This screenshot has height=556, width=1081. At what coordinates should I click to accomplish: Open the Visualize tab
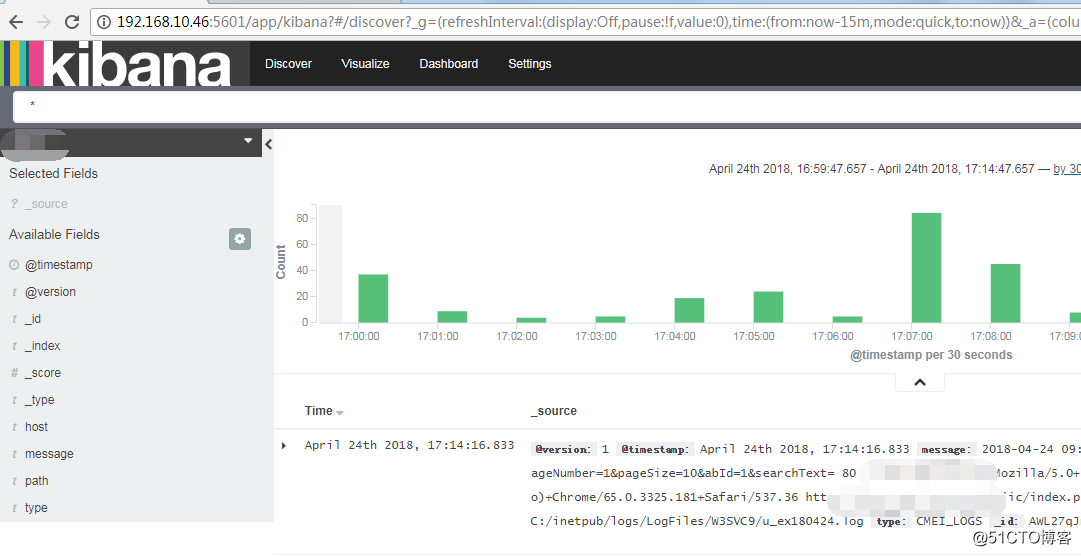(x=365, y=63)
